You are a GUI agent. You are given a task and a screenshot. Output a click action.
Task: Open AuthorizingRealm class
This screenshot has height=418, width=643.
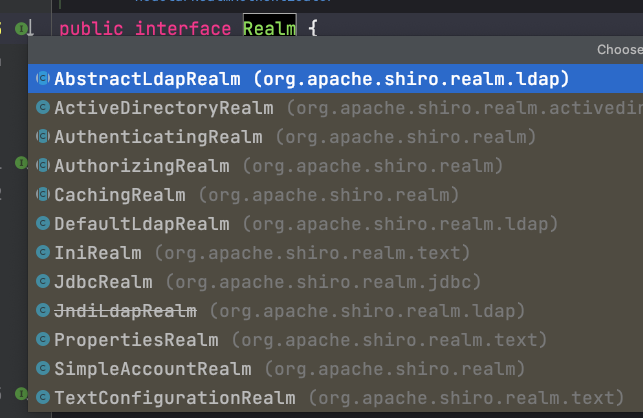(335, 166)
